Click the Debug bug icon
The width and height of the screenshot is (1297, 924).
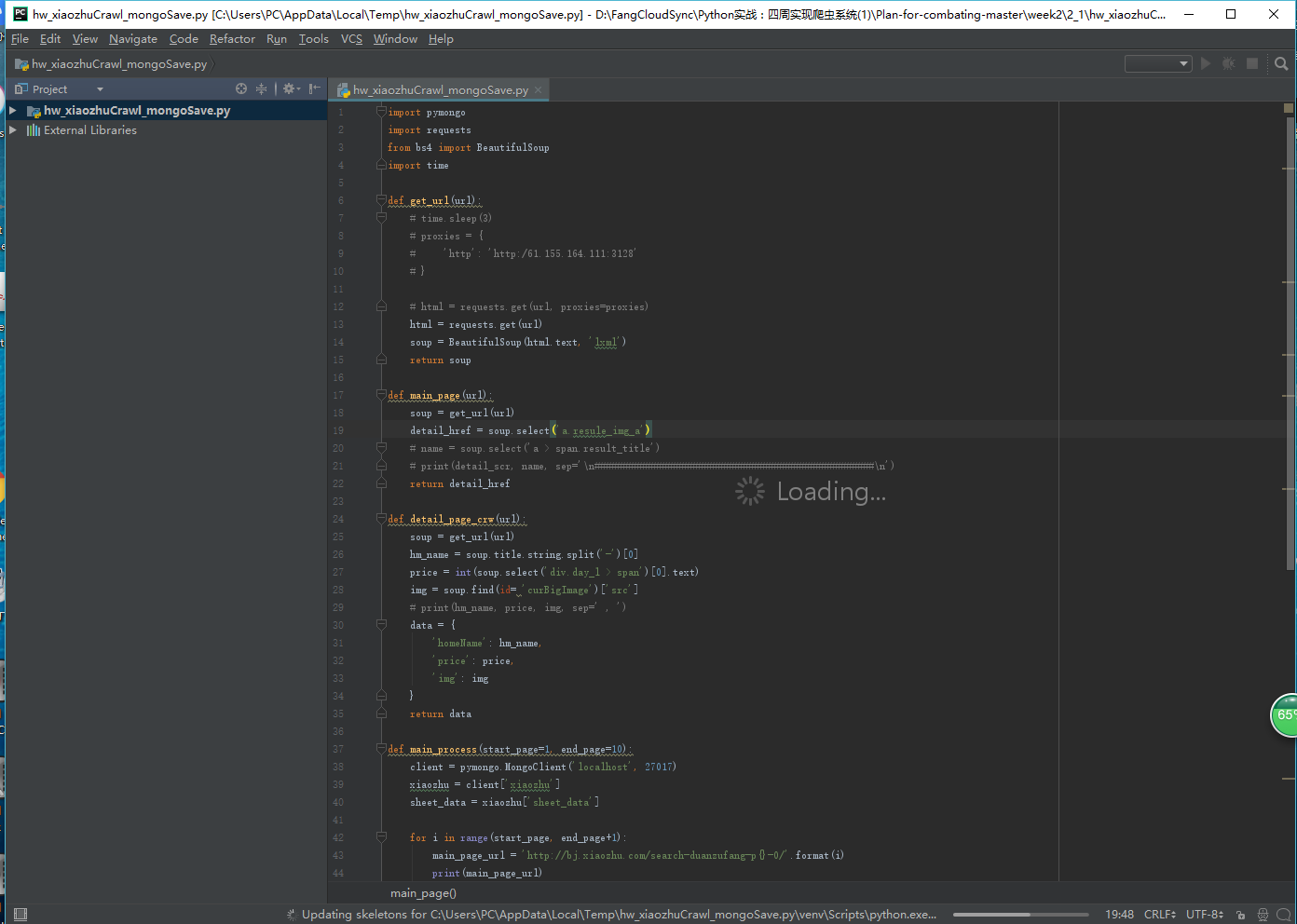click(1229, 63)
